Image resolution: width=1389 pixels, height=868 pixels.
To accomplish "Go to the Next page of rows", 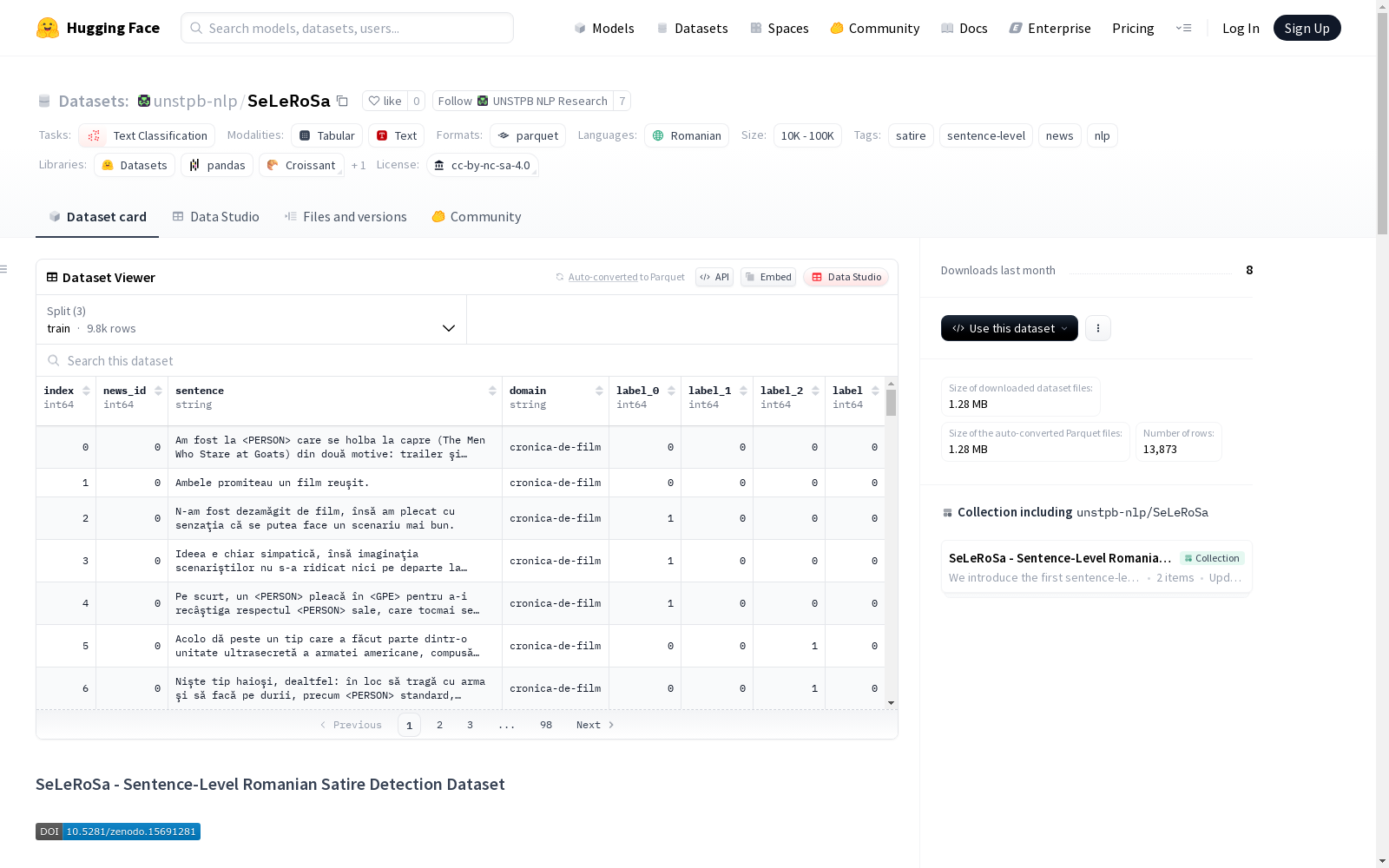I will pyautogui.click(x=596, y=725).
